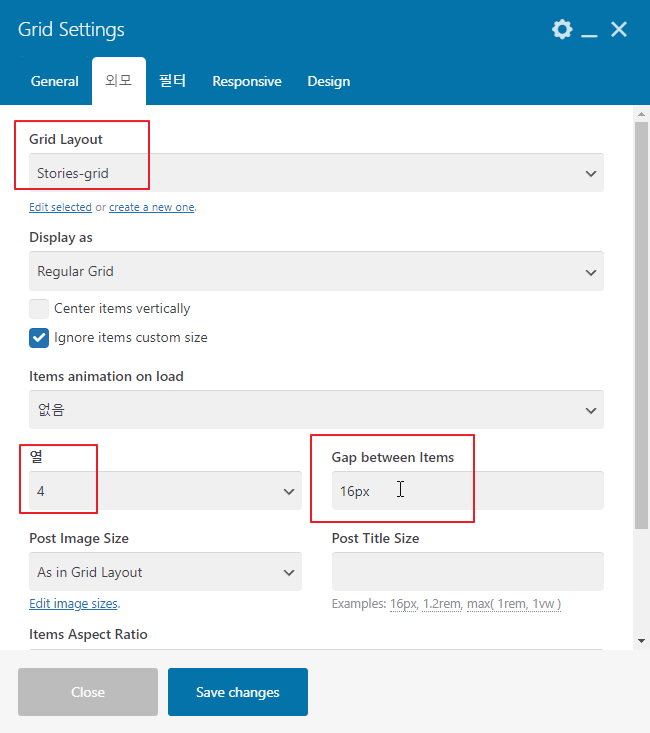Open the settings gear icon in header

[562, 30]
